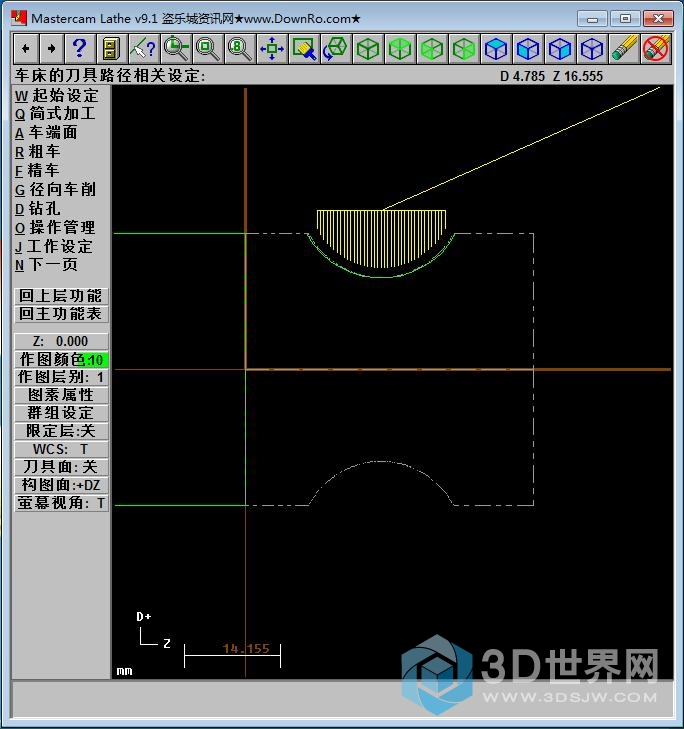
Task: Click the magnifier with green square icon
Action: click(207, 48)
